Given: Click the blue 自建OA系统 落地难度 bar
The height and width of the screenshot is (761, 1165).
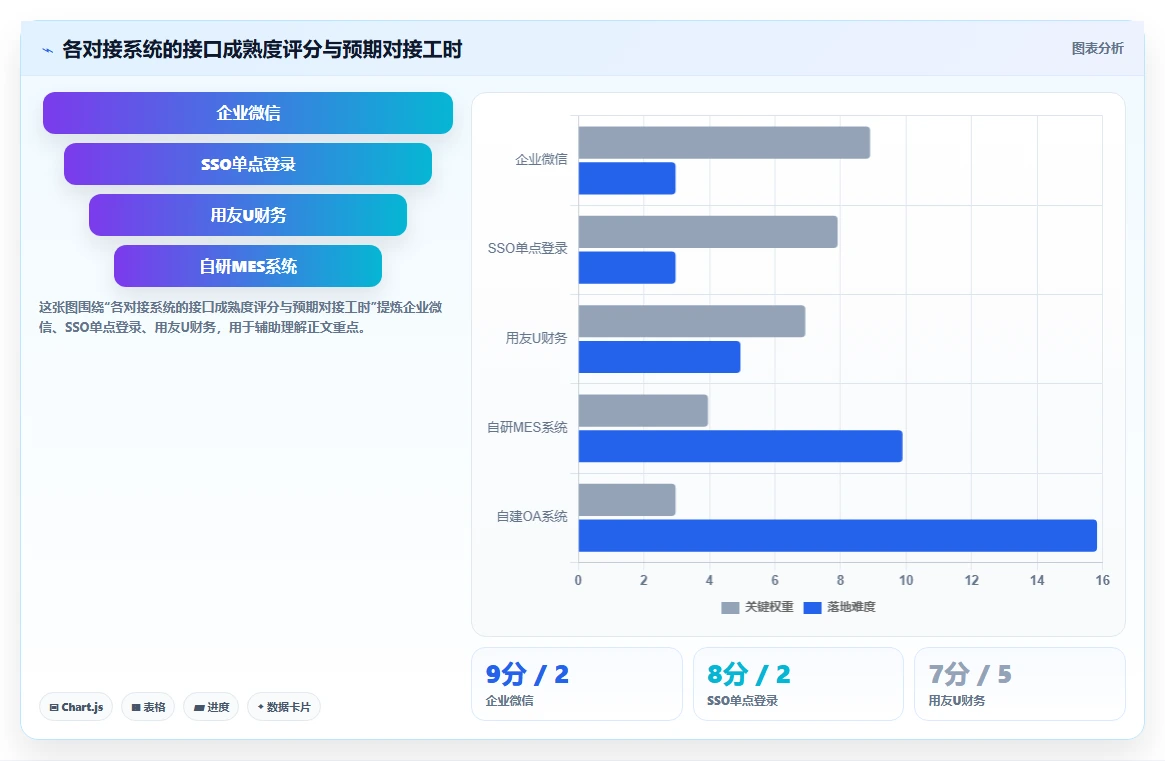Looking at the screenshot, I should (837, 535).
